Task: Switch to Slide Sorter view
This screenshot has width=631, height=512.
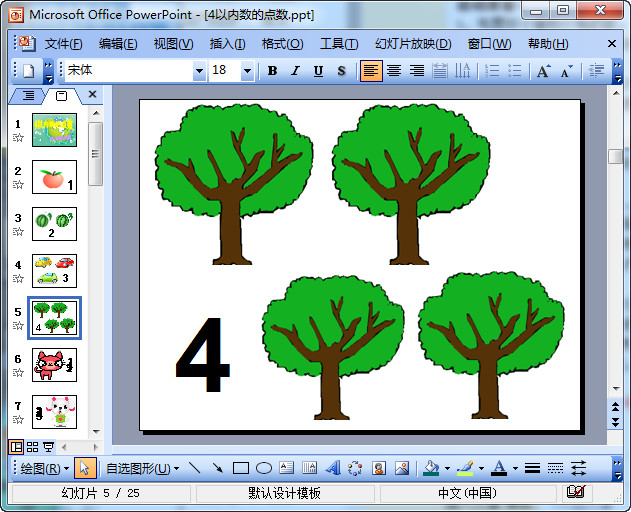Action: tap(33, 447)
